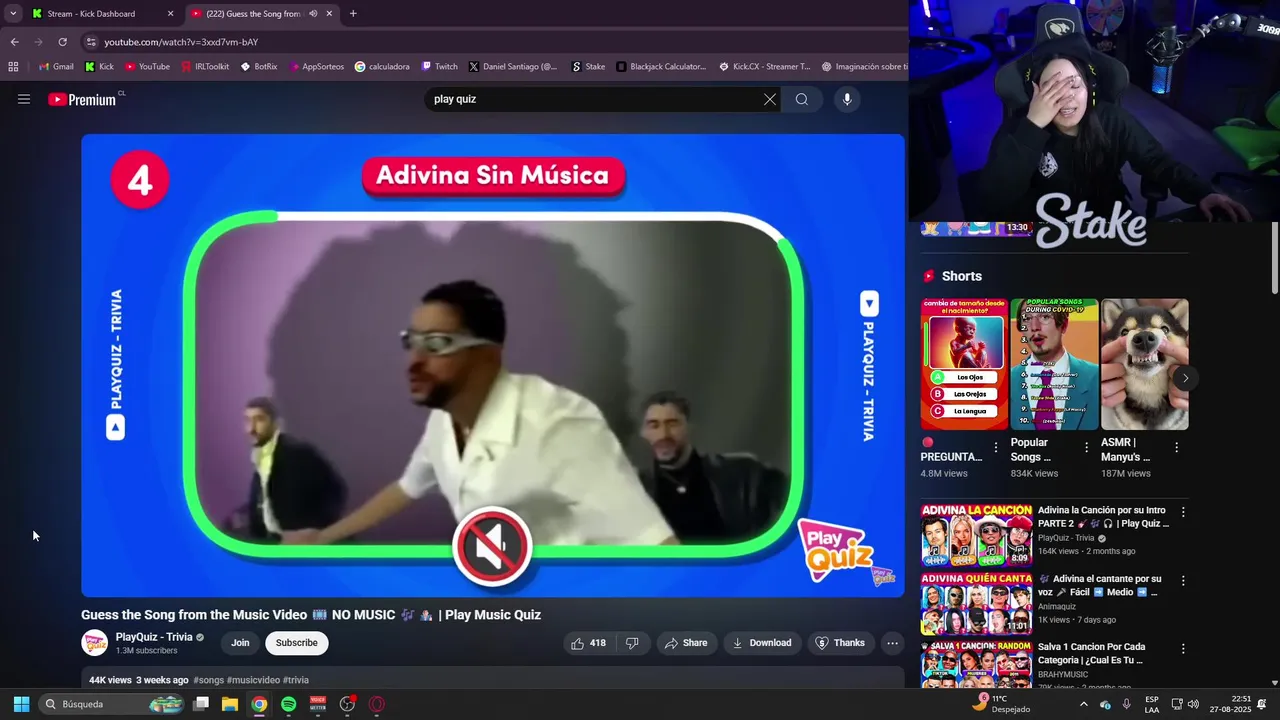This screenshot has height=720, width=1280.
Task: Open the Twitch bookmark
Action: pyautogui.click(x=440, y=67)
